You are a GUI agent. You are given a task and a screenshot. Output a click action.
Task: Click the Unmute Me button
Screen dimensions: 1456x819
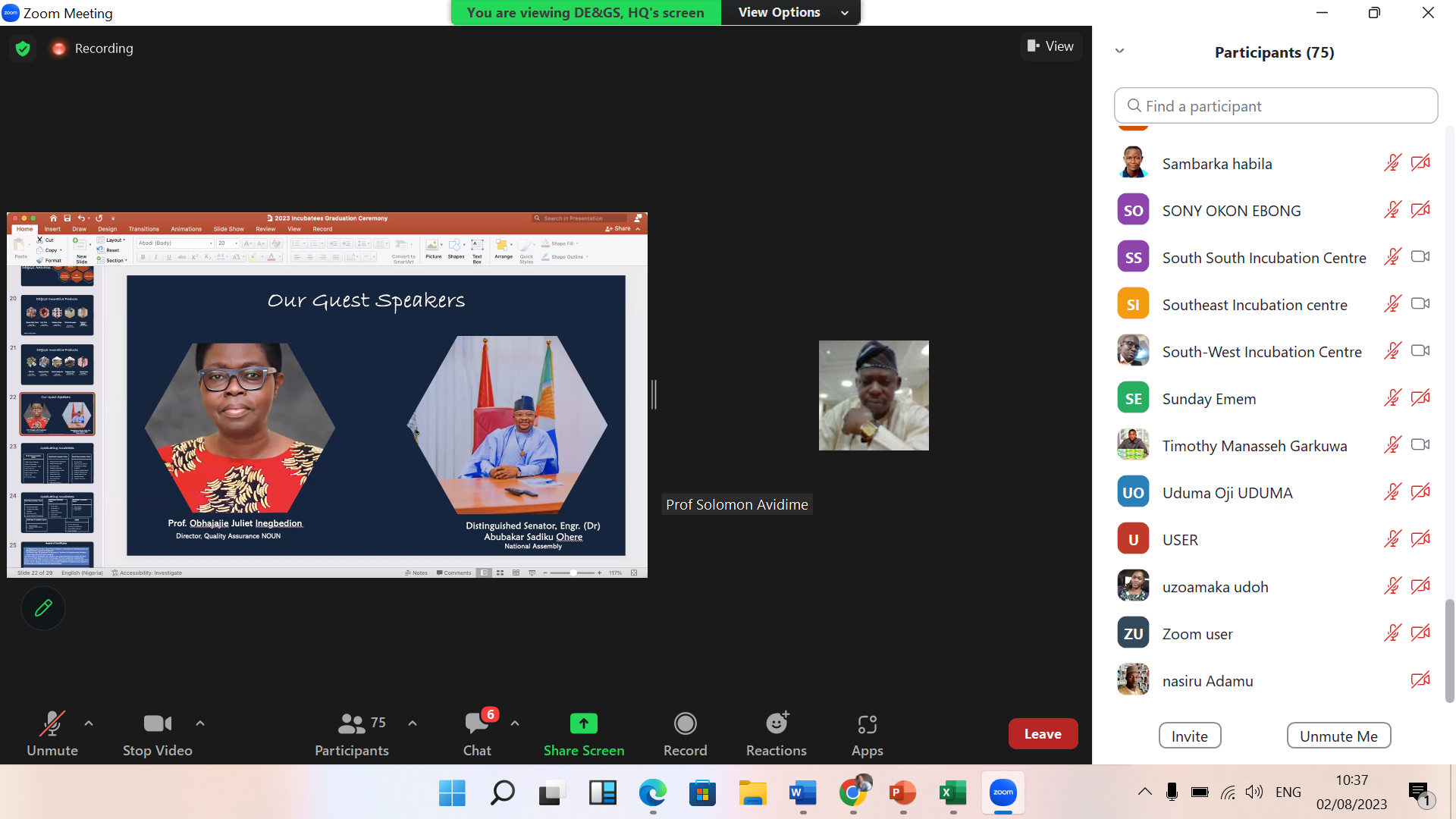1338,736
